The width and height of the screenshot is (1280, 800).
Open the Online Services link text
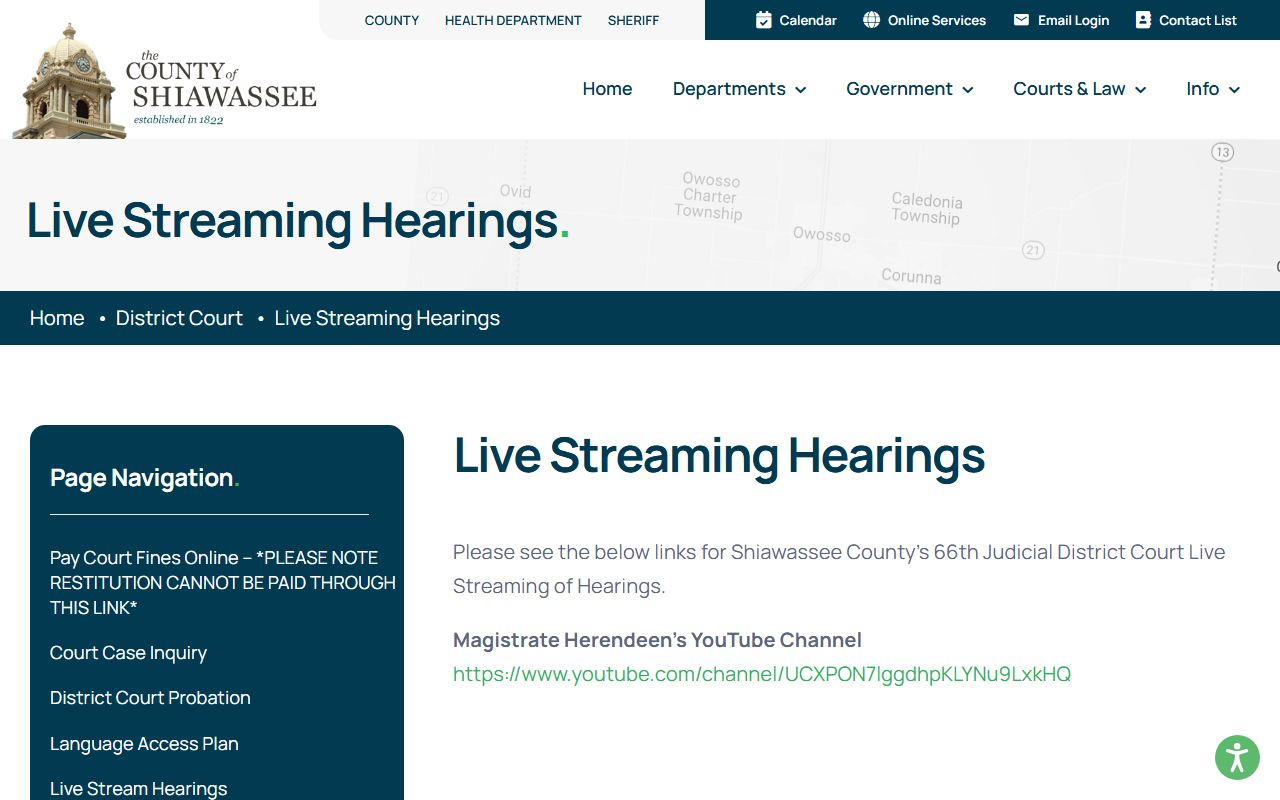(x=937, y=20)
